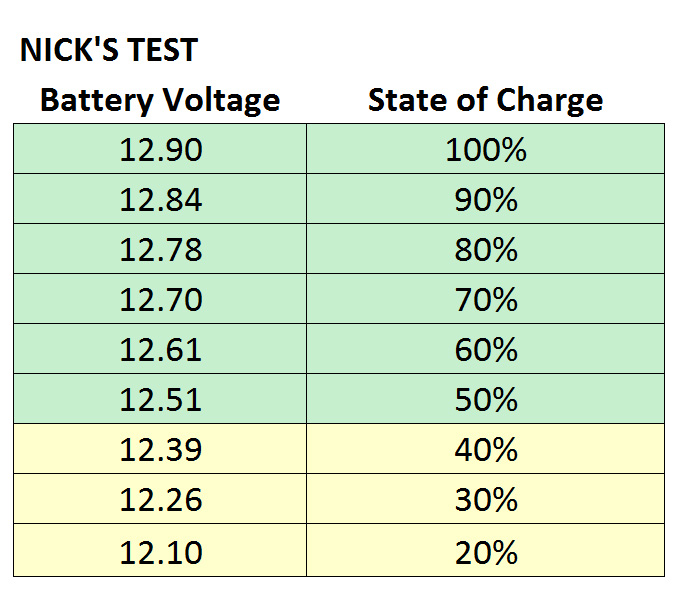Click the 12.10 voltage cell
The image size is (677, 589).
tap(160, 552)
